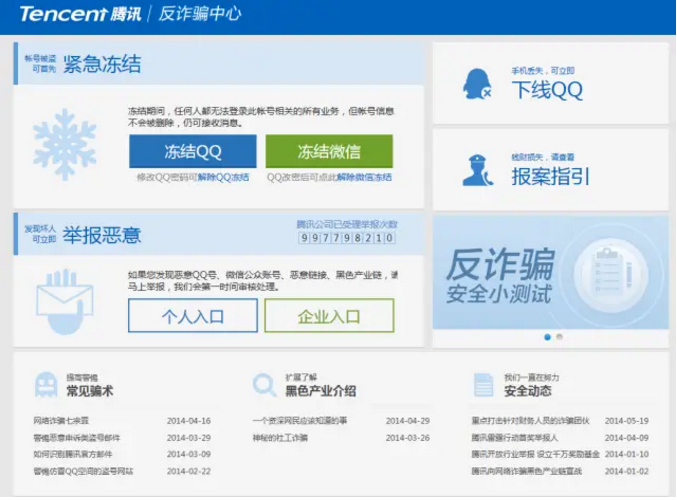Click the 举报恶意 section heading
677x500 pixels.
(102, 235)
